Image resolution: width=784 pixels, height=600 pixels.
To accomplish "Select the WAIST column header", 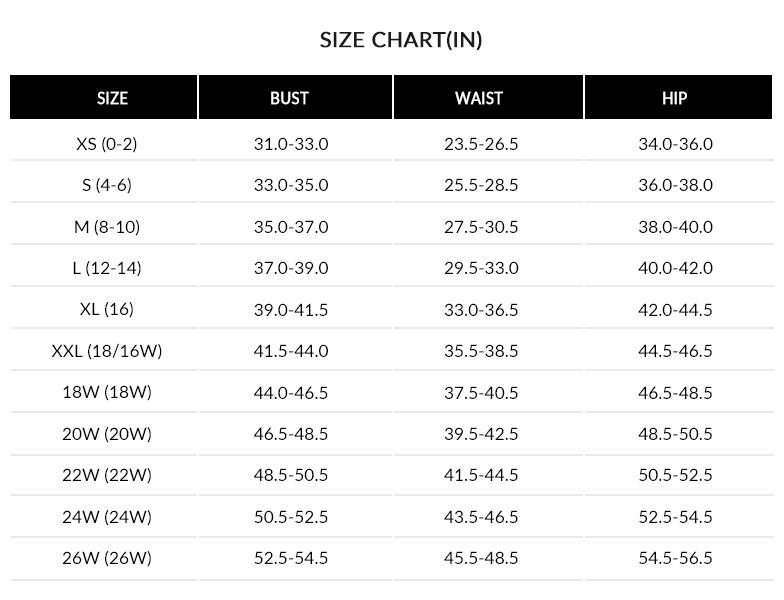I will 479,98.
